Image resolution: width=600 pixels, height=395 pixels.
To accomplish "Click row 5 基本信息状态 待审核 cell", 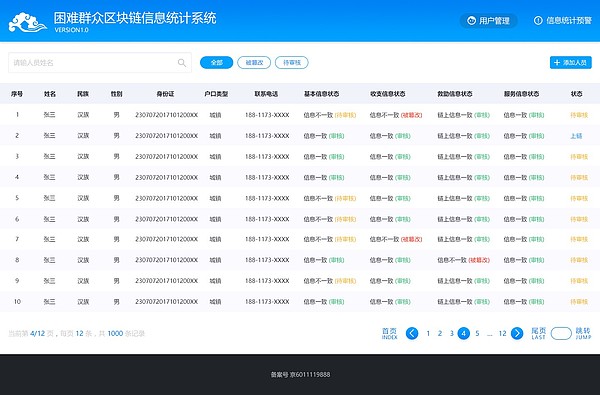I will (330, 198).
